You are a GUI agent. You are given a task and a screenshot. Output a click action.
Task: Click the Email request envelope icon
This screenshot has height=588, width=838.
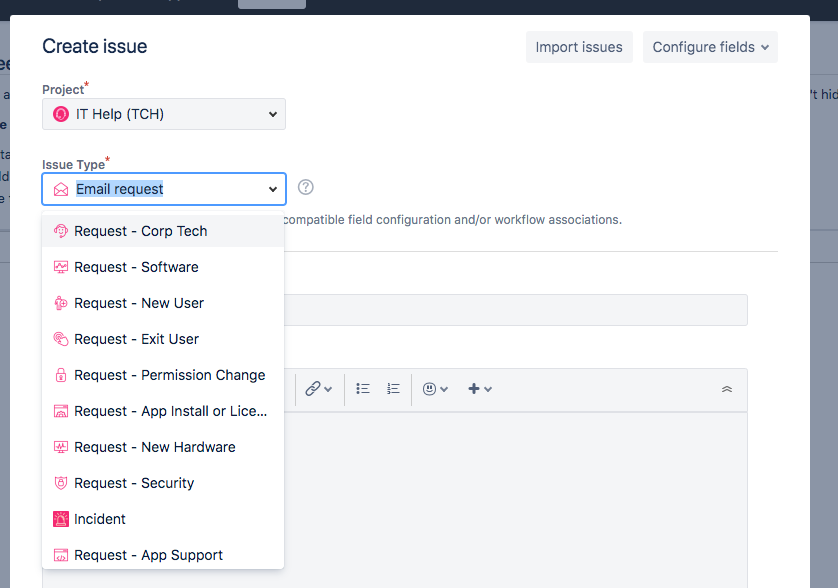tap(61, 189)
